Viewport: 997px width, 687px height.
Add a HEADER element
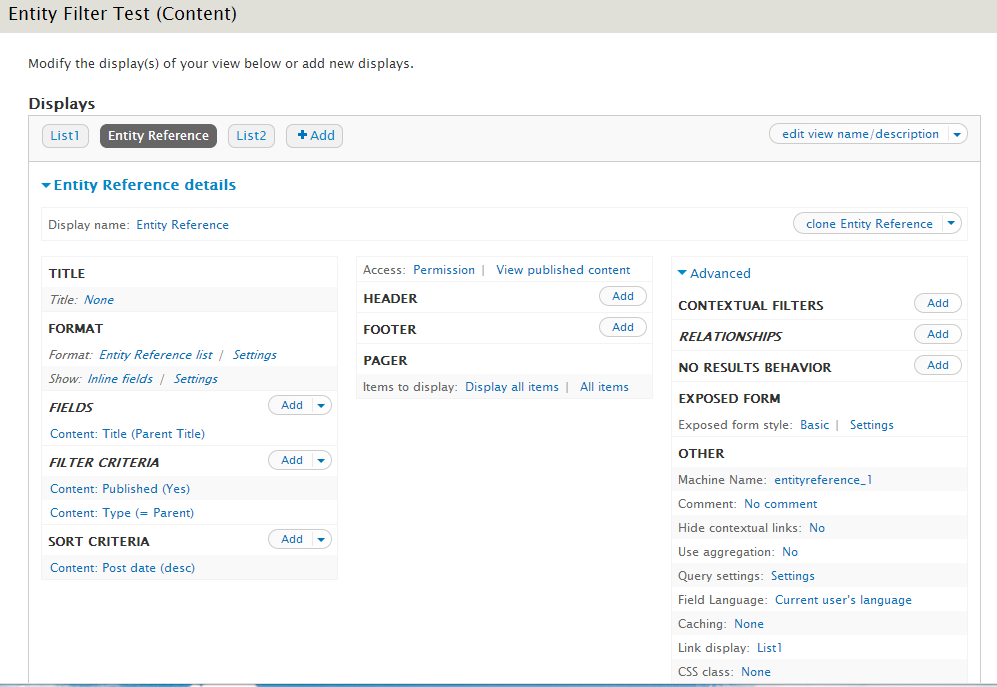tap(622, 296)
